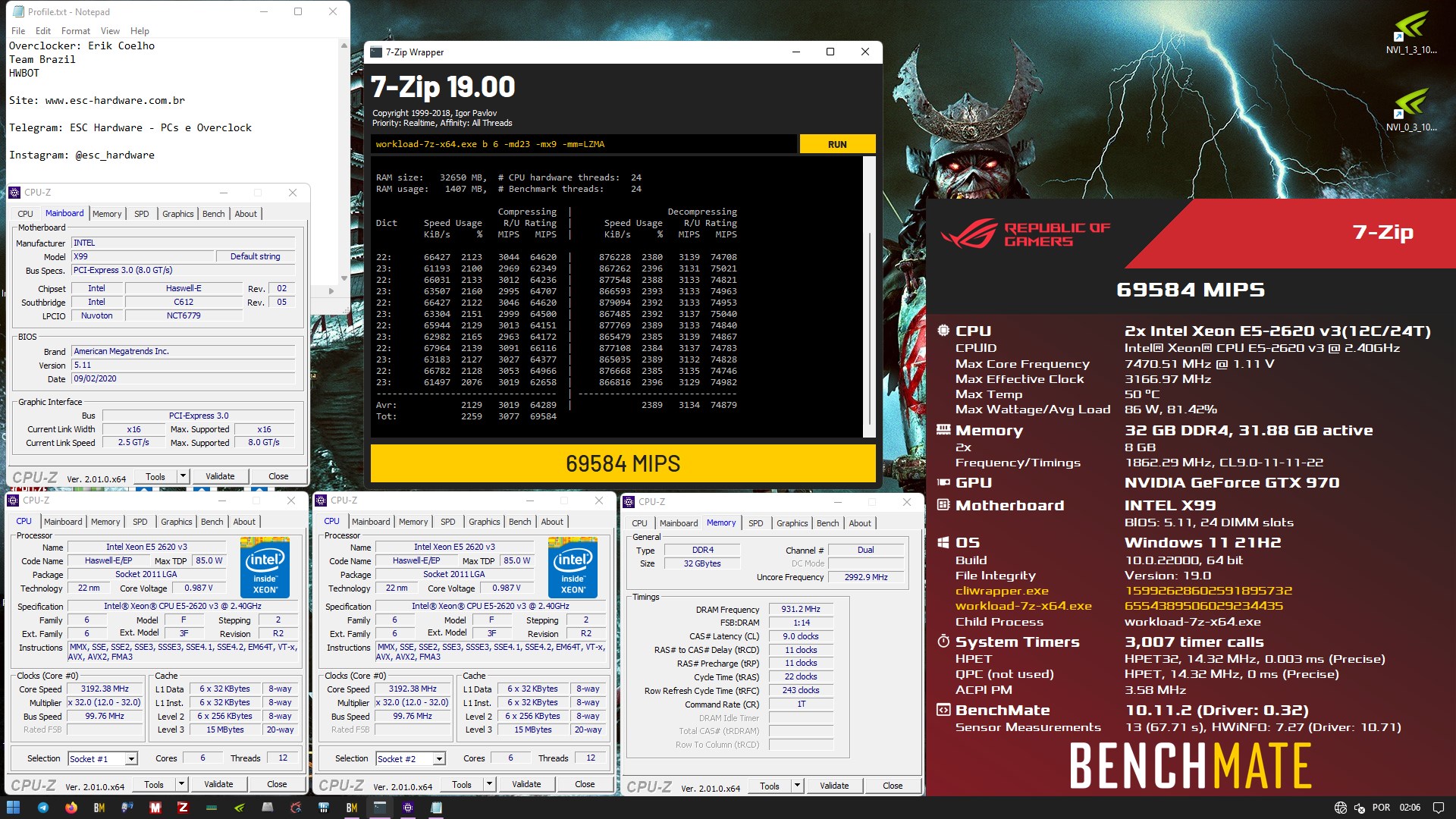Click the Default string field in Mainboard CPU-Z

(255, 256)
